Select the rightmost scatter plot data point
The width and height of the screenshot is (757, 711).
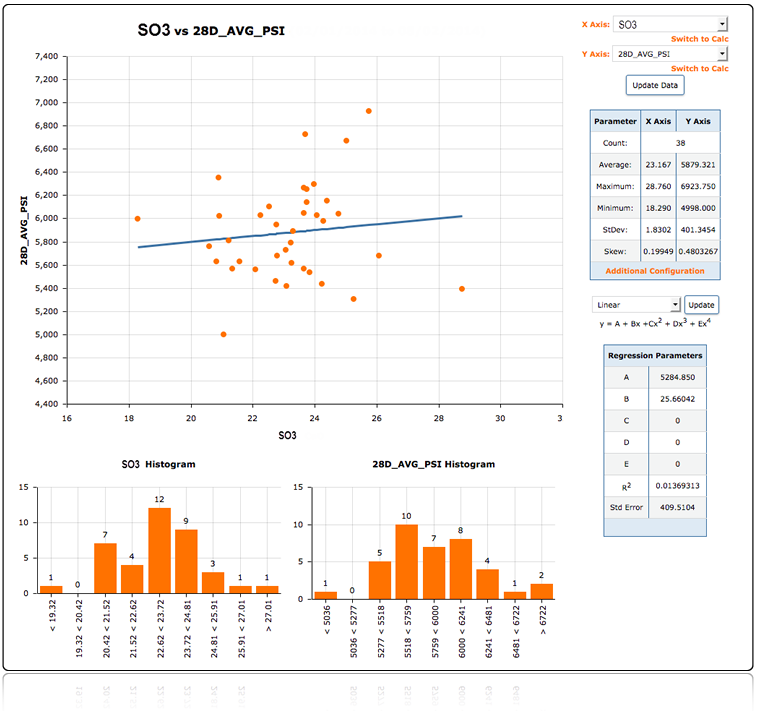(462, 289)
